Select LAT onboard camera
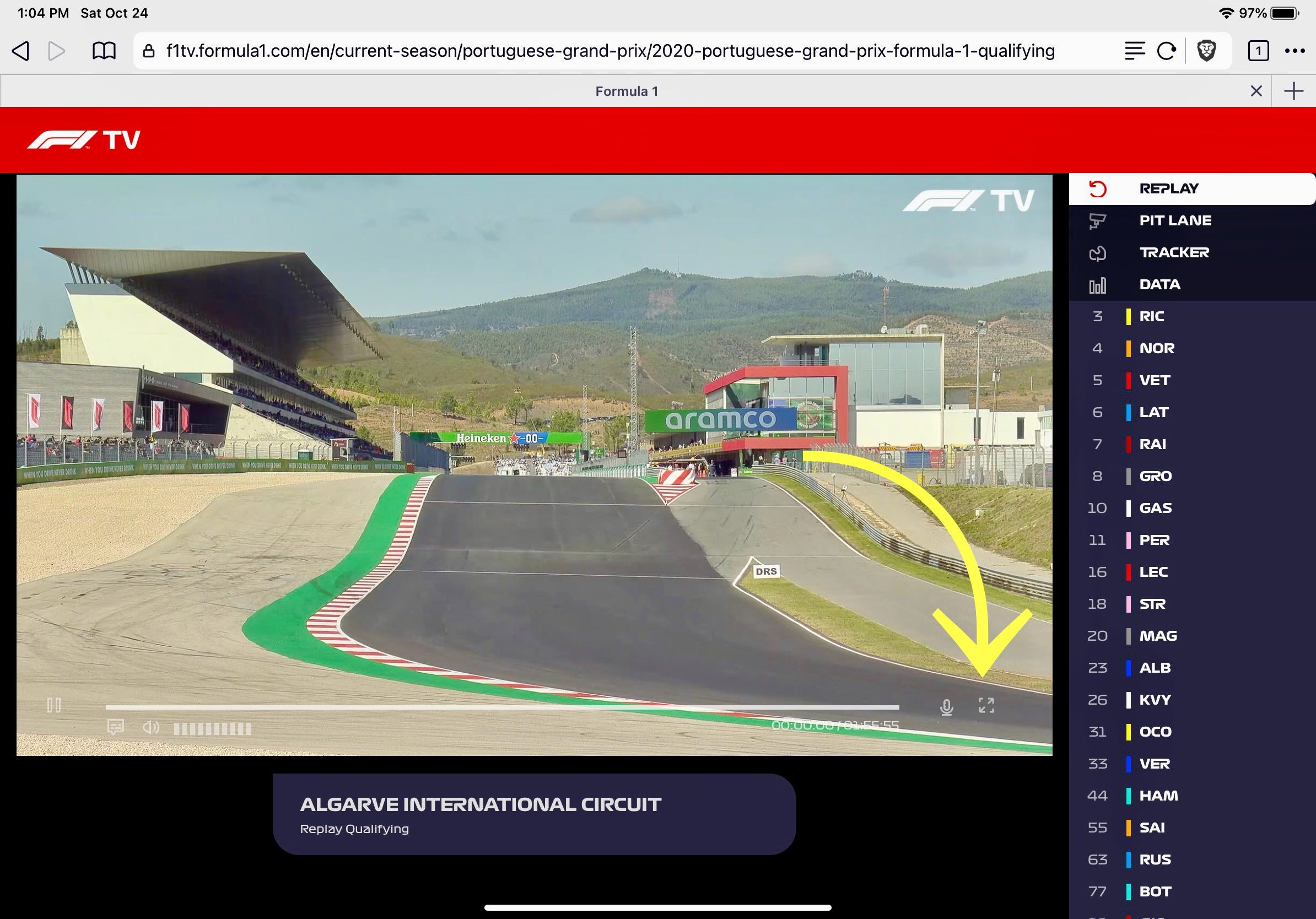The width and height of the screenshot is (1316, 919). (1192, 413)
